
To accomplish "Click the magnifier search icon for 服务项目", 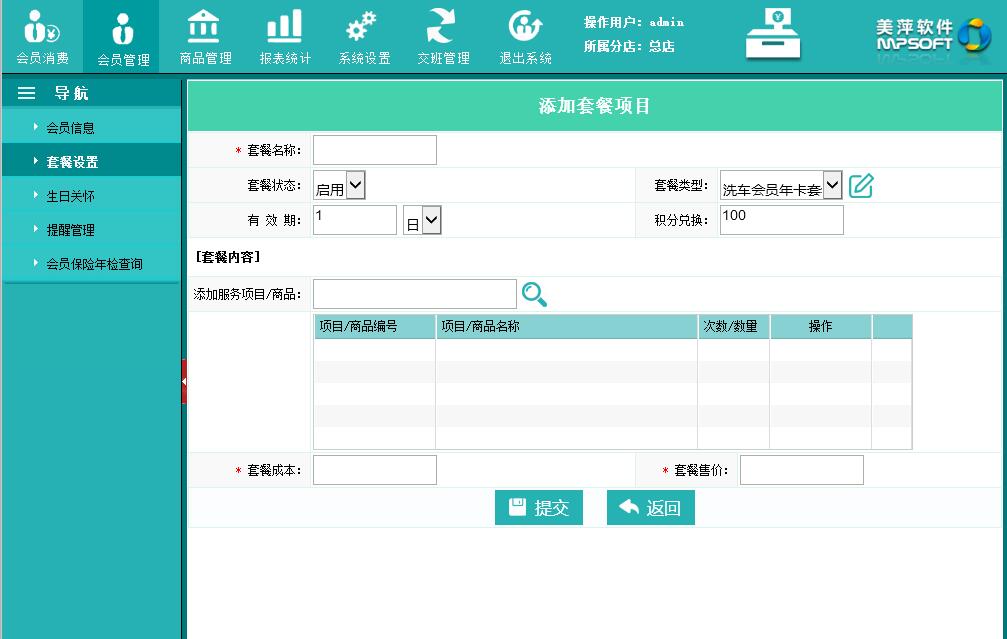I will coord(535,294).
